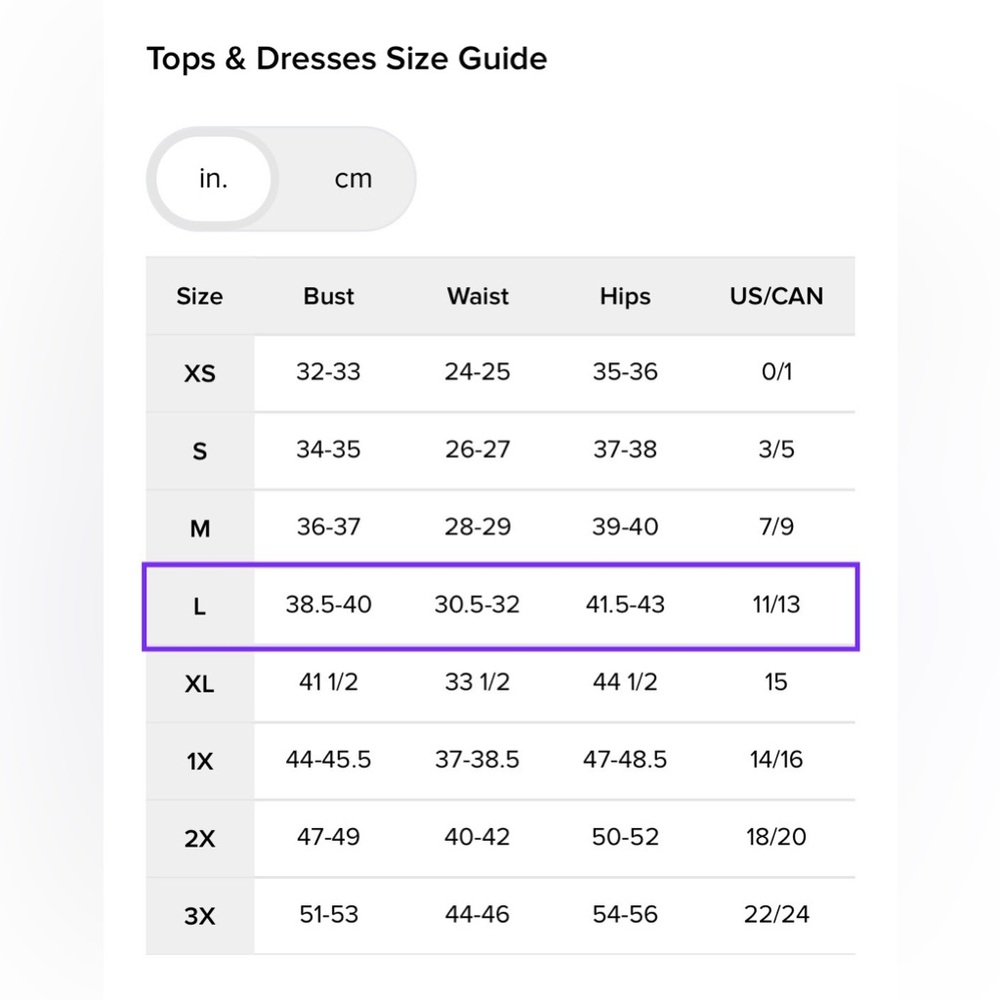Switch units to cm

[x=353, y=179]
